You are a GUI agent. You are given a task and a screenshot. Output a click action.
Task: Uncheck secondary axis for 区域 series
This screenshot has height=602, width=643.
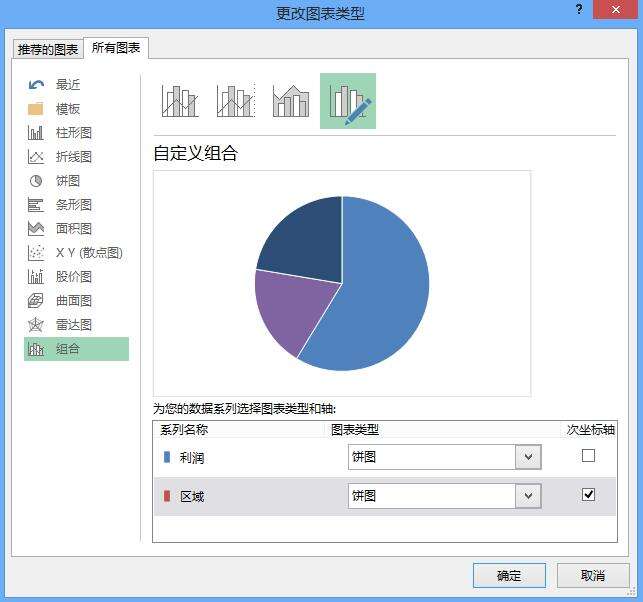pos(588,494)
